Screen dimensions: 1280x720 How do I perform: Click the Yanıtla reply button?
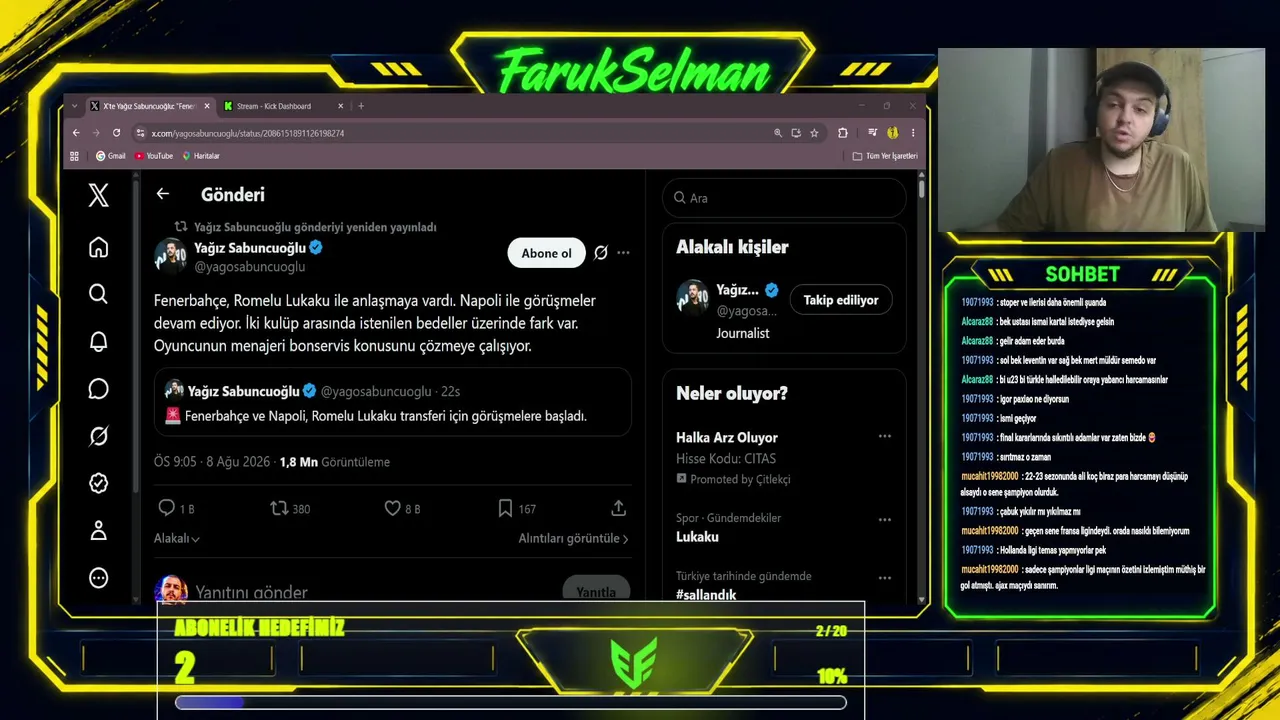tap(596, 591)
